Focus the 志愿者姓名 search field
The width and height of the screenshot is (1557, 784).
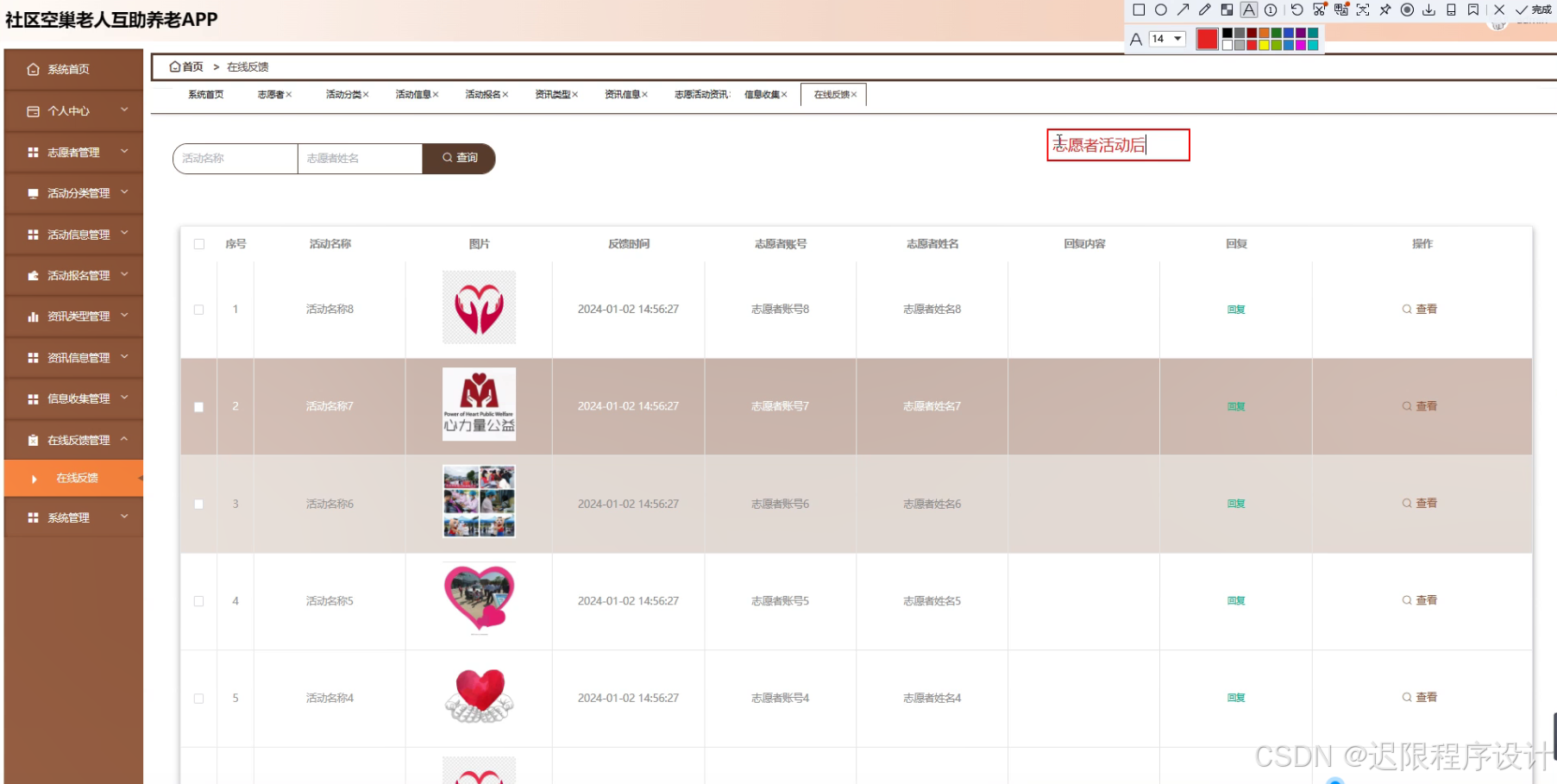pyautogui.click(x=360, y=159)
